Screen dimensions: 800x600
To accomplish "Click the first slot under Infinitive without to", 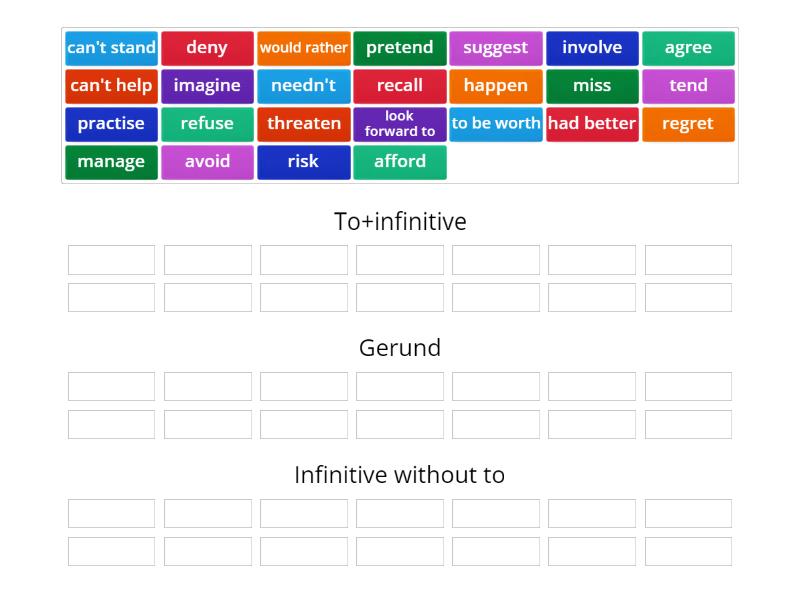I will pos(110,513).
